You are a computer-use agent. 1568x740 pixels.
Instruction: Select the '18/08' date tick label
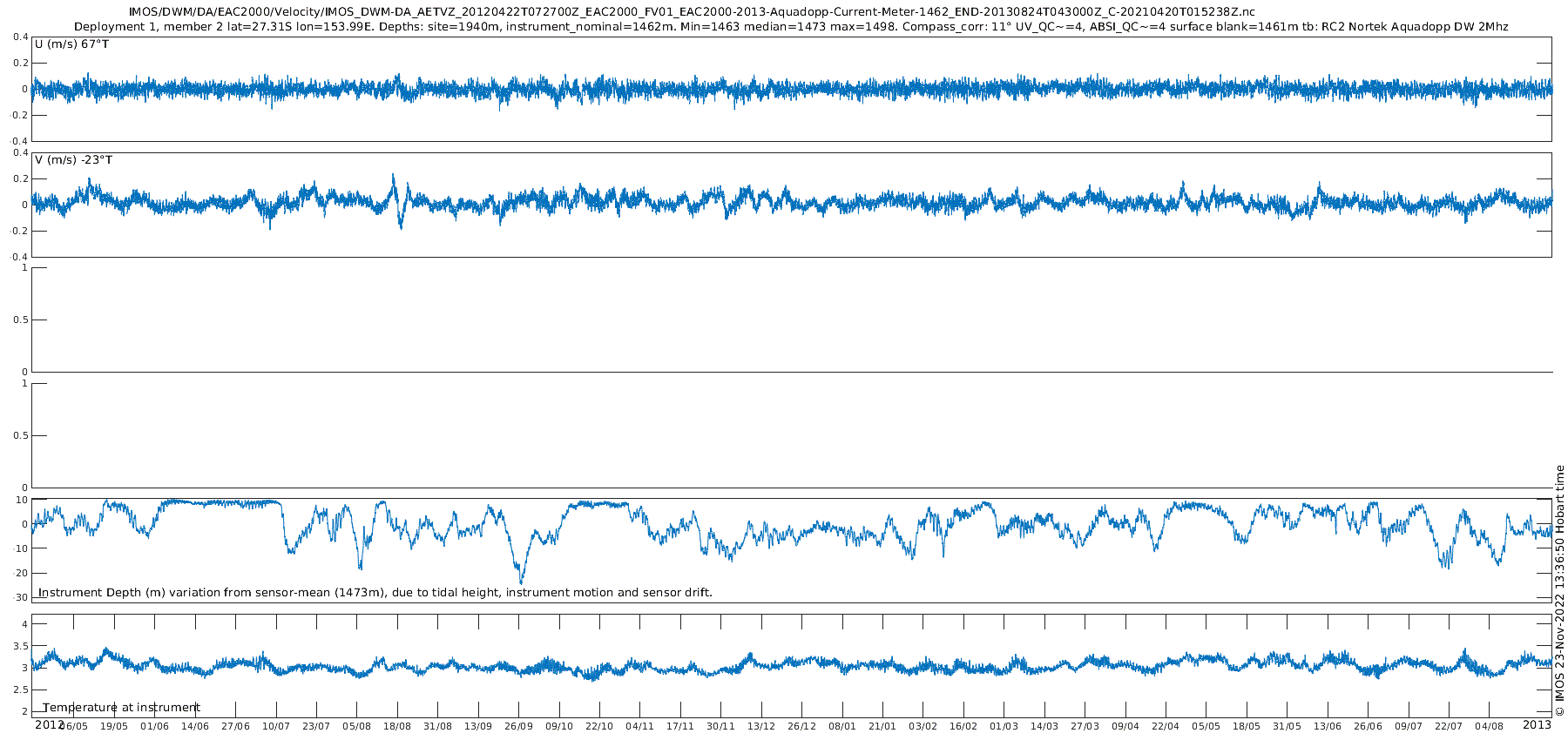pyautogui.click(x=397, y=726)
